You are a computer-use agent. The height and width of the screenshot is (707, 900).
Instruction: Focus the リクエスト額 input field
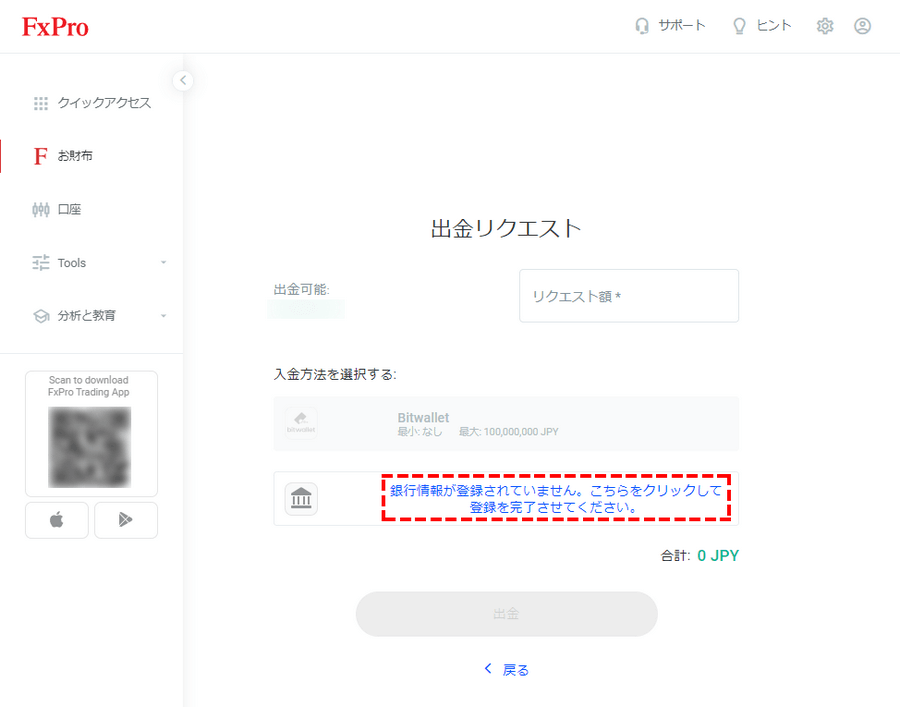pyautogui.click(x=629, y=296)
